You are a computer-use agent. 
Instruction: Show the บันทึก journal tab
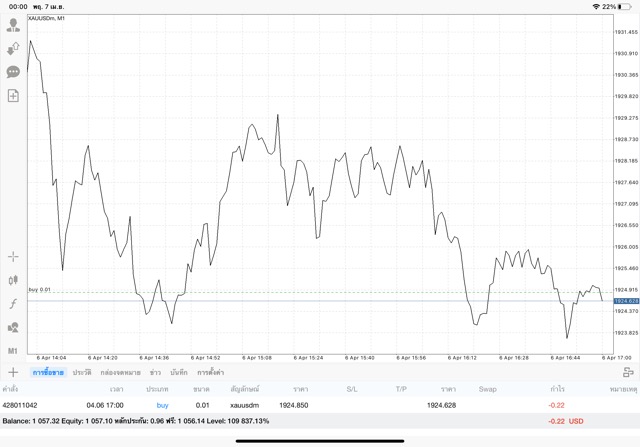pos(179,372)
